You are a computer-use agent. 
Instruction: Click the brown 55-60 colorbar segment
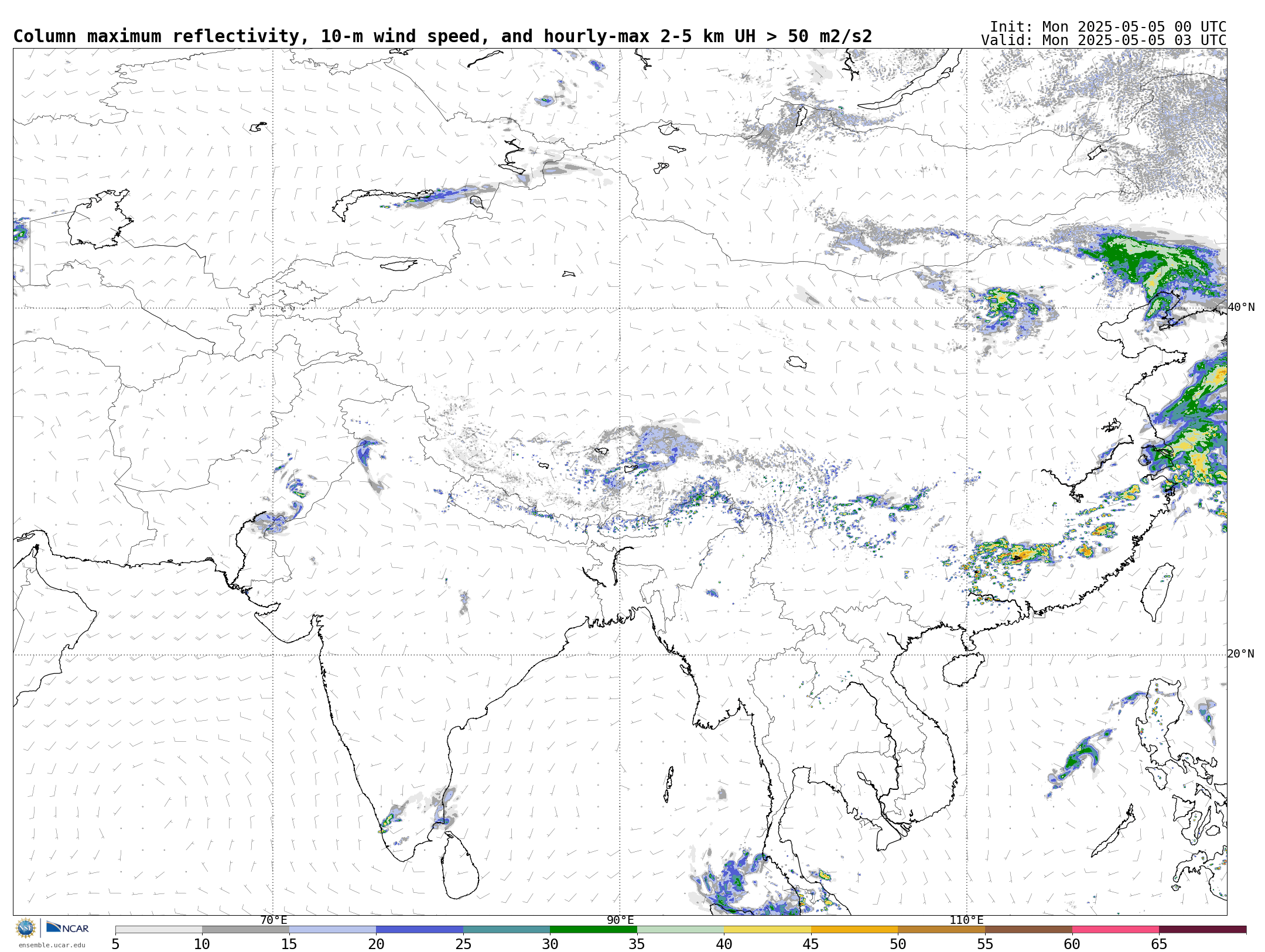coord(1028,930)
